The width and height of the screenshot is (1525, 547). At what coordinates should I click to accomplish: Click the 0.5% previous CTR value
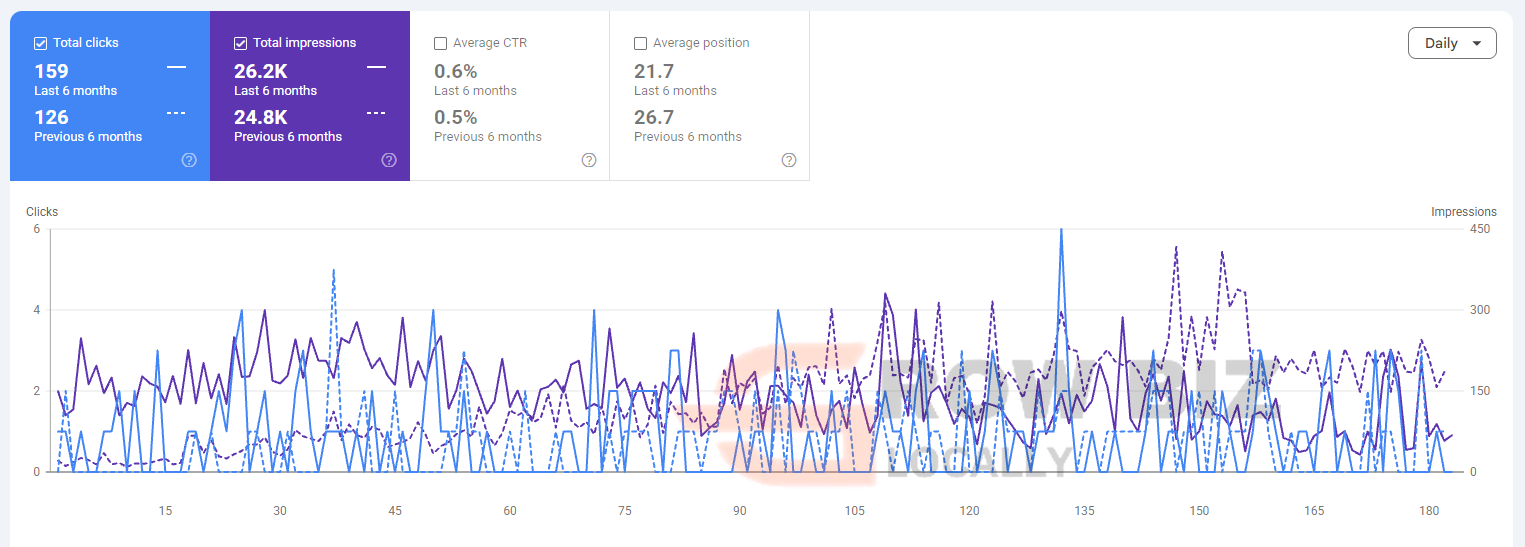coord(456,117)
